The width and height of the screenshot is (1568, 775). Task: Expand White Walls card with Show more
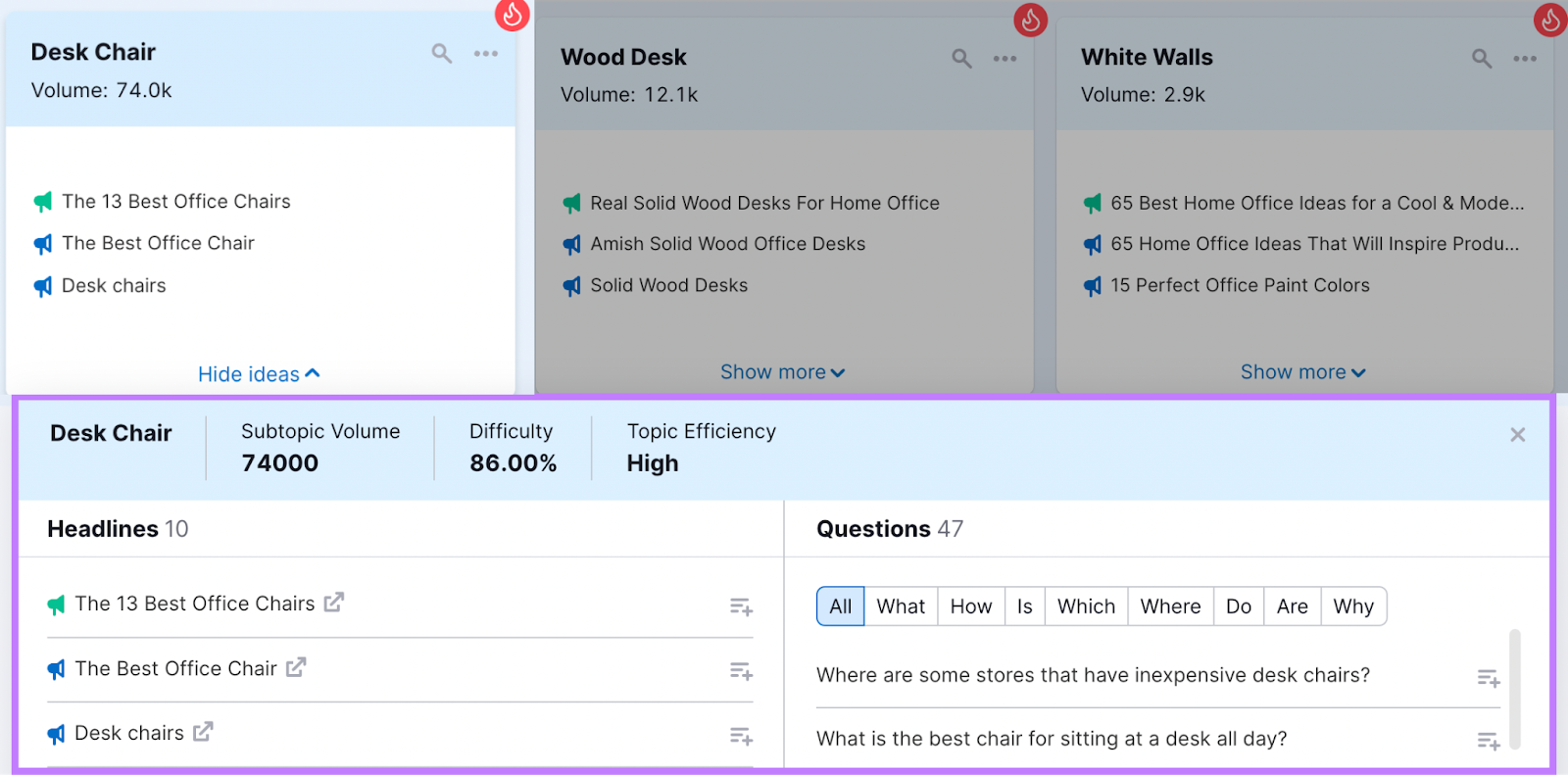pyautogui.click(x=1302, y=372)
